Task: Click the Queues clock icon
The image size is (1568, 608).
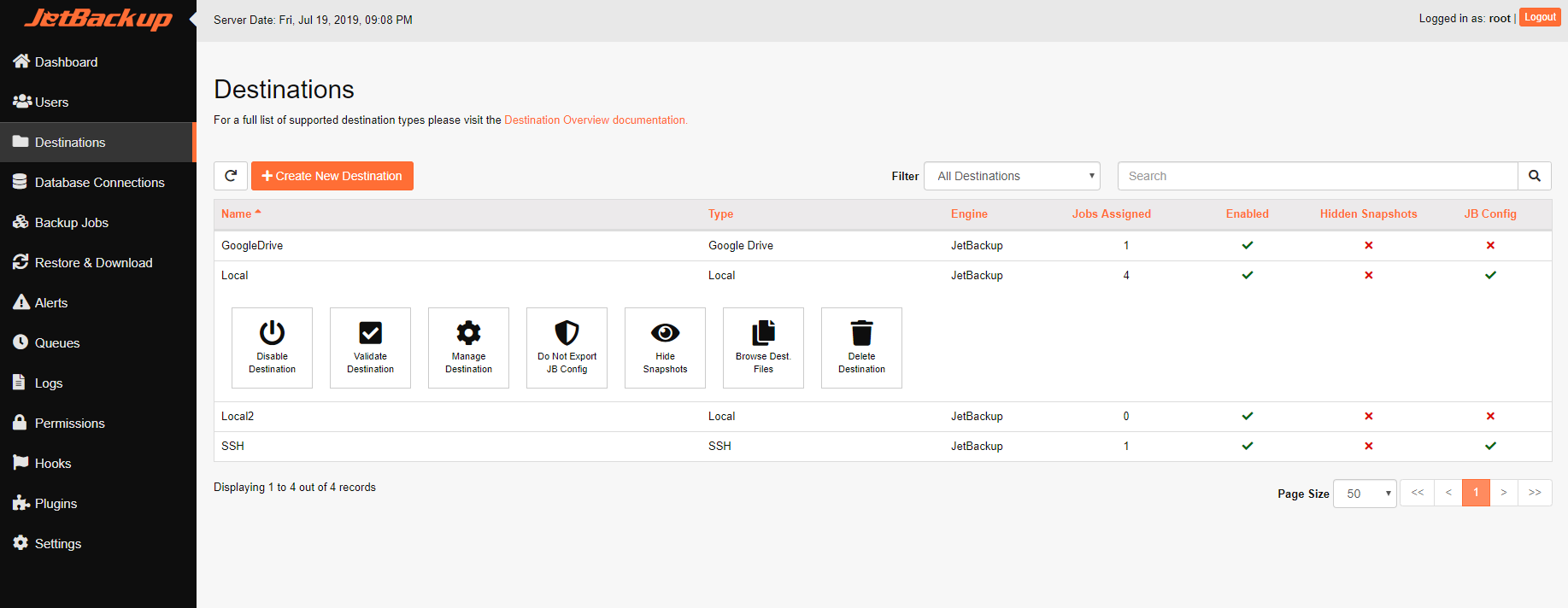Action: click(21, 342)
